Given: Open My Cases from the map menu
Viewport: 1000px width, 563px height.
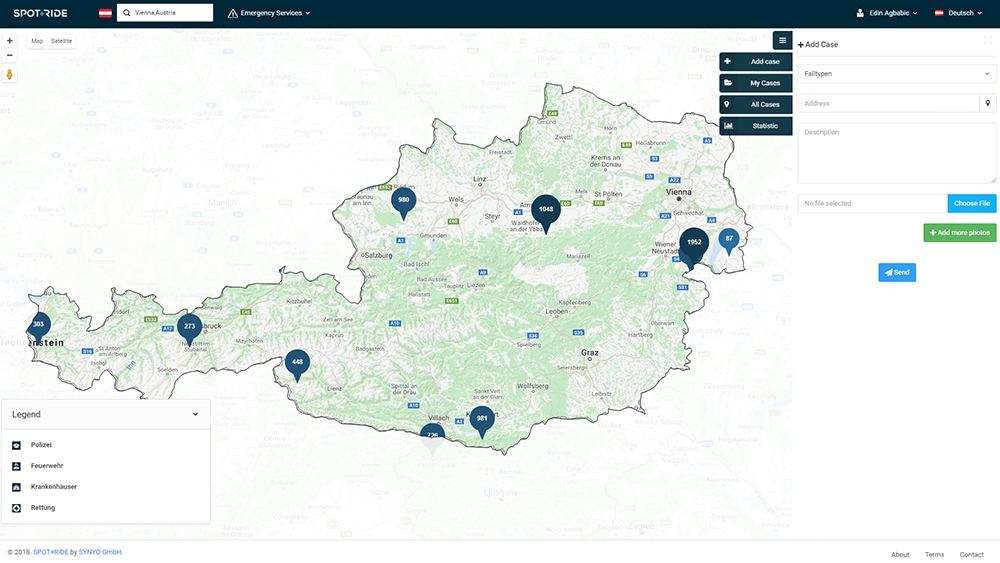Looking at the screenshot, I should 756,83.
